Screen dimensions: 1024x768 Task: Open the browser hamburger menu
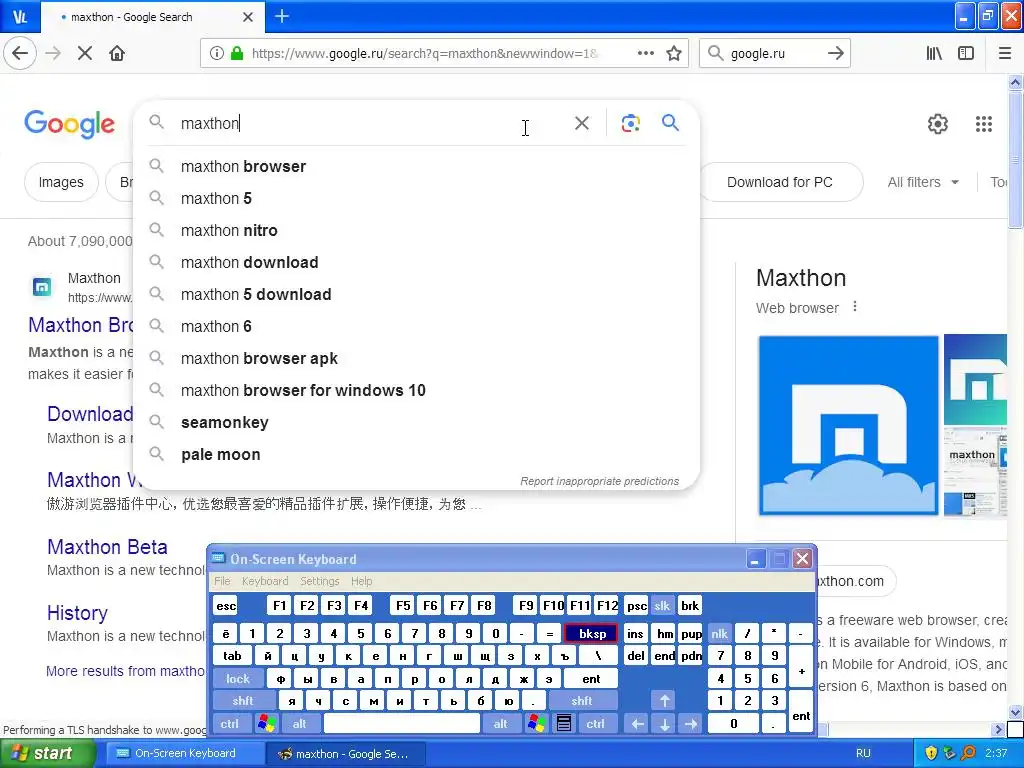[x=1005, y=54]
